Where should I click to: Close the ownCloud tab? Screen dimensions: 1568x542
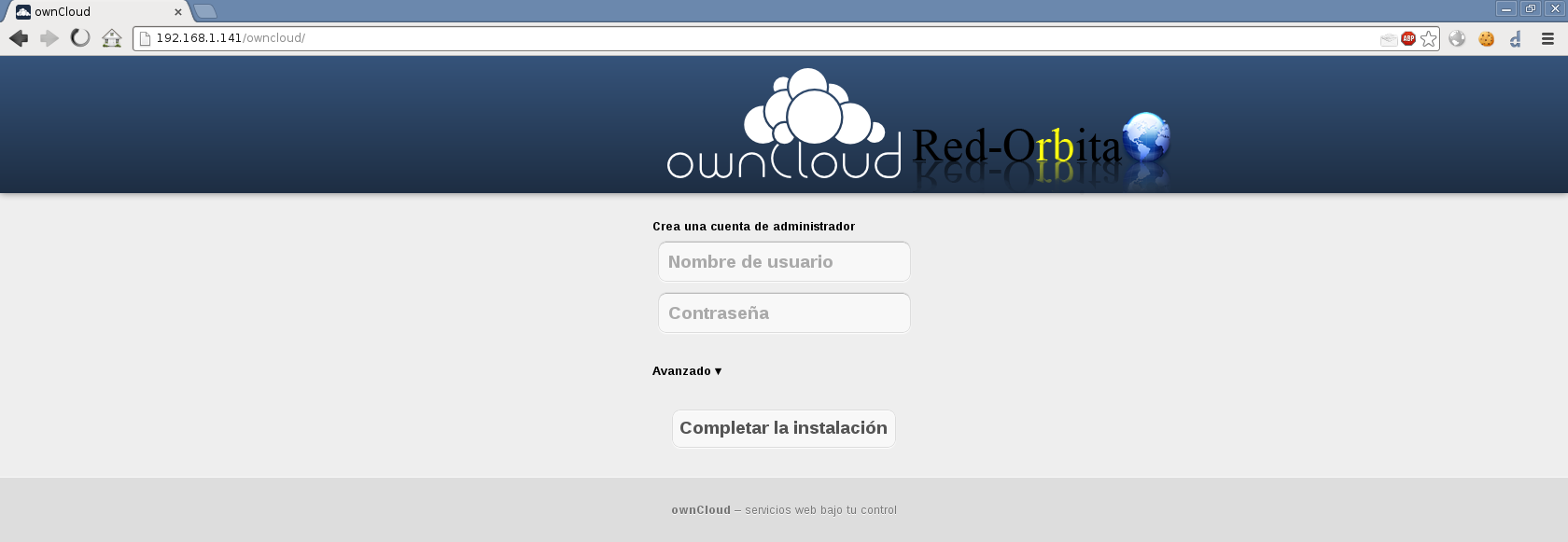177,12
